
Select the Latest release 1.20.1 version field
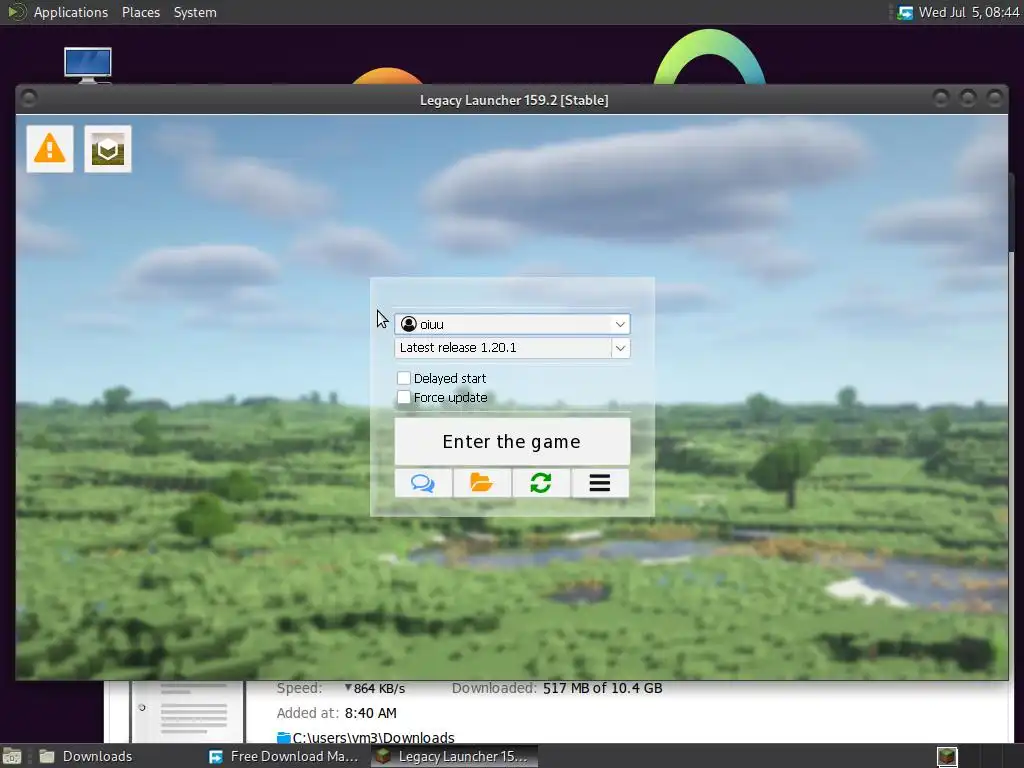pos(503,348)
